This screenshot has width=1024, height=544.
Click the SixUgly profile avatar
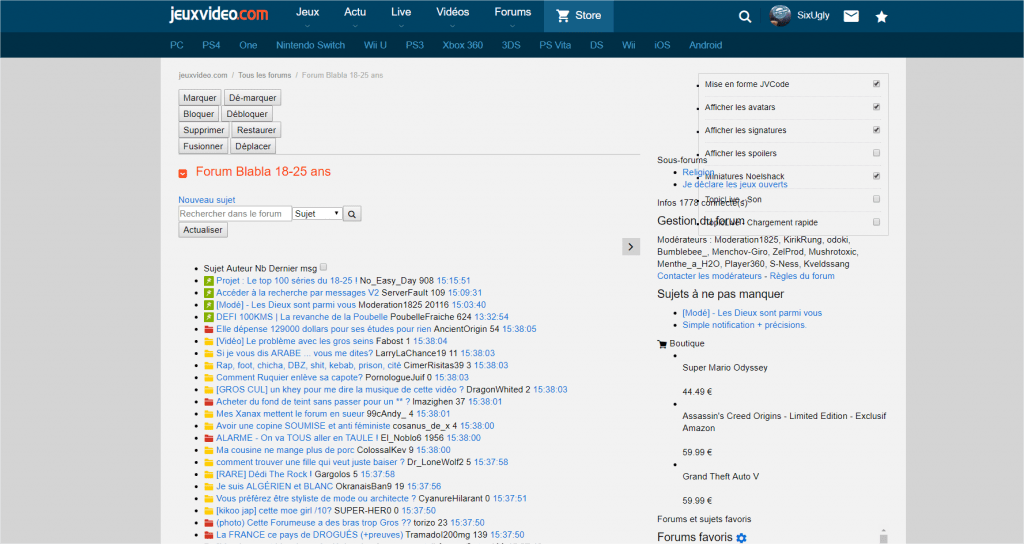tap(780, 15)
